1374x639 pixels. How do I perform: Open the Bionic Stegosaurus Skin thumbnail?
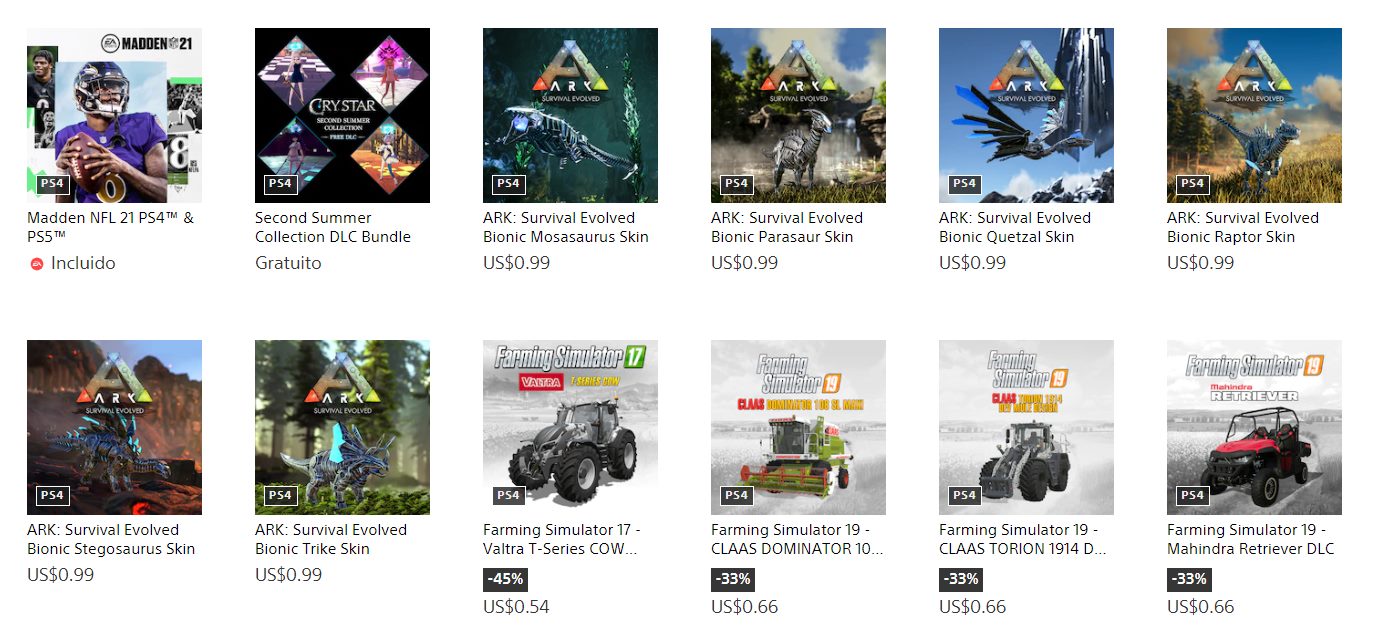(114, 427)
